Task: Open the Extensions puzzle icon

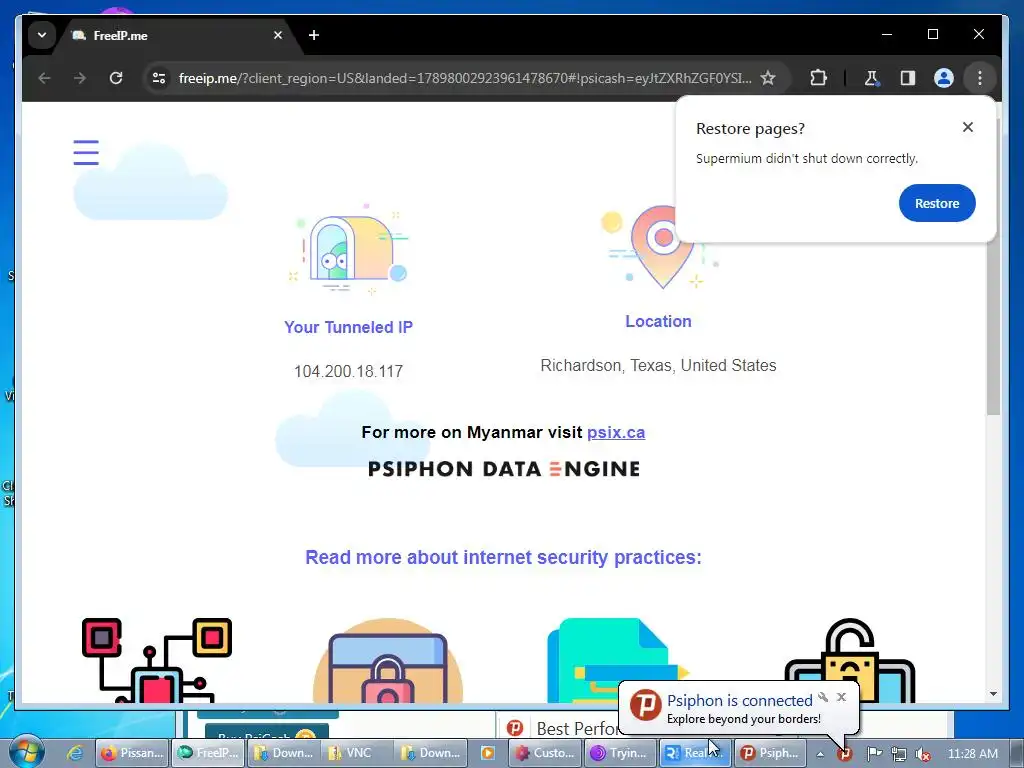Action: tap(818, 78)
